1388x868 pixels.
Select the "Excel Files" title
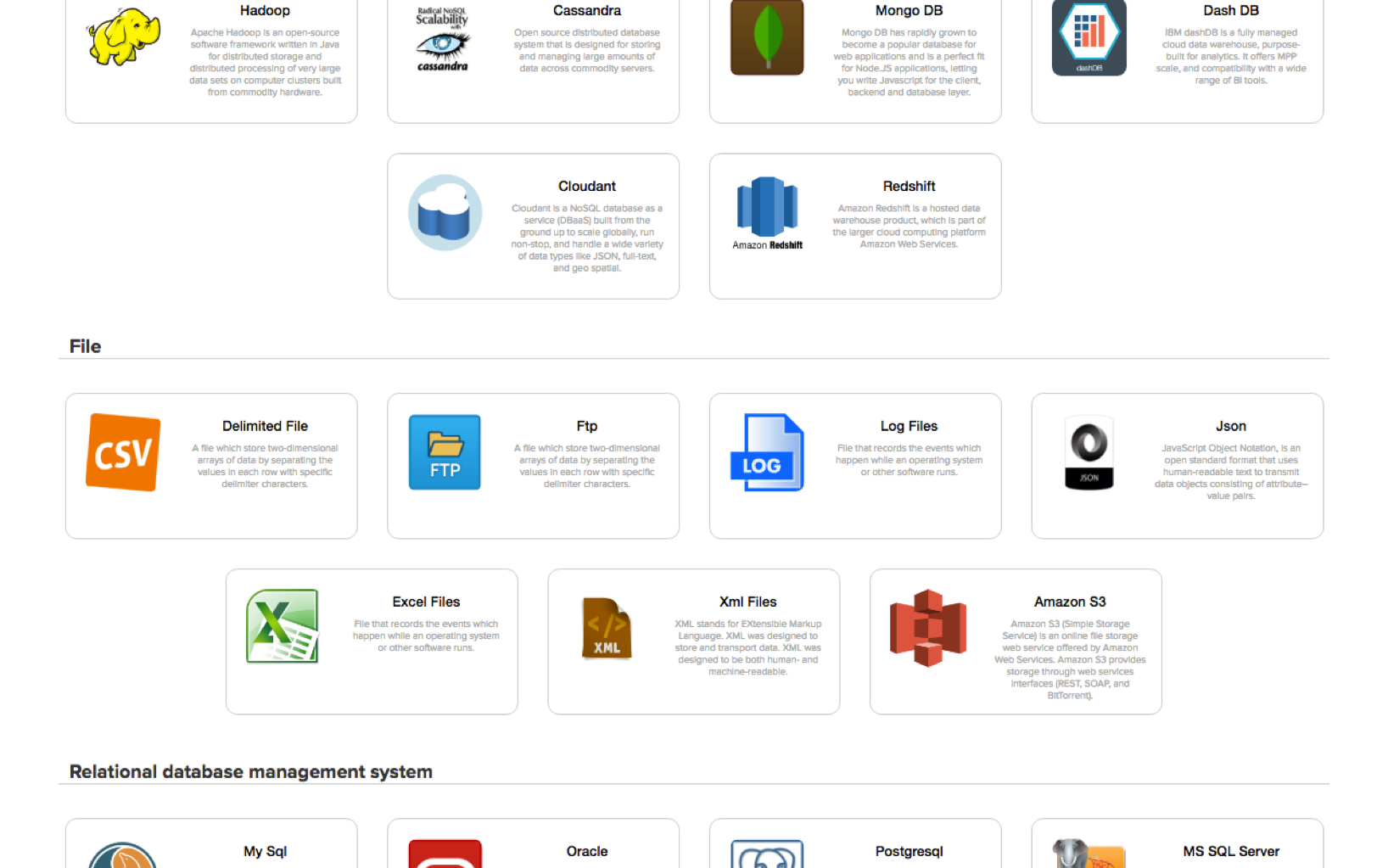pyautogui.click(x=426, y=602)
